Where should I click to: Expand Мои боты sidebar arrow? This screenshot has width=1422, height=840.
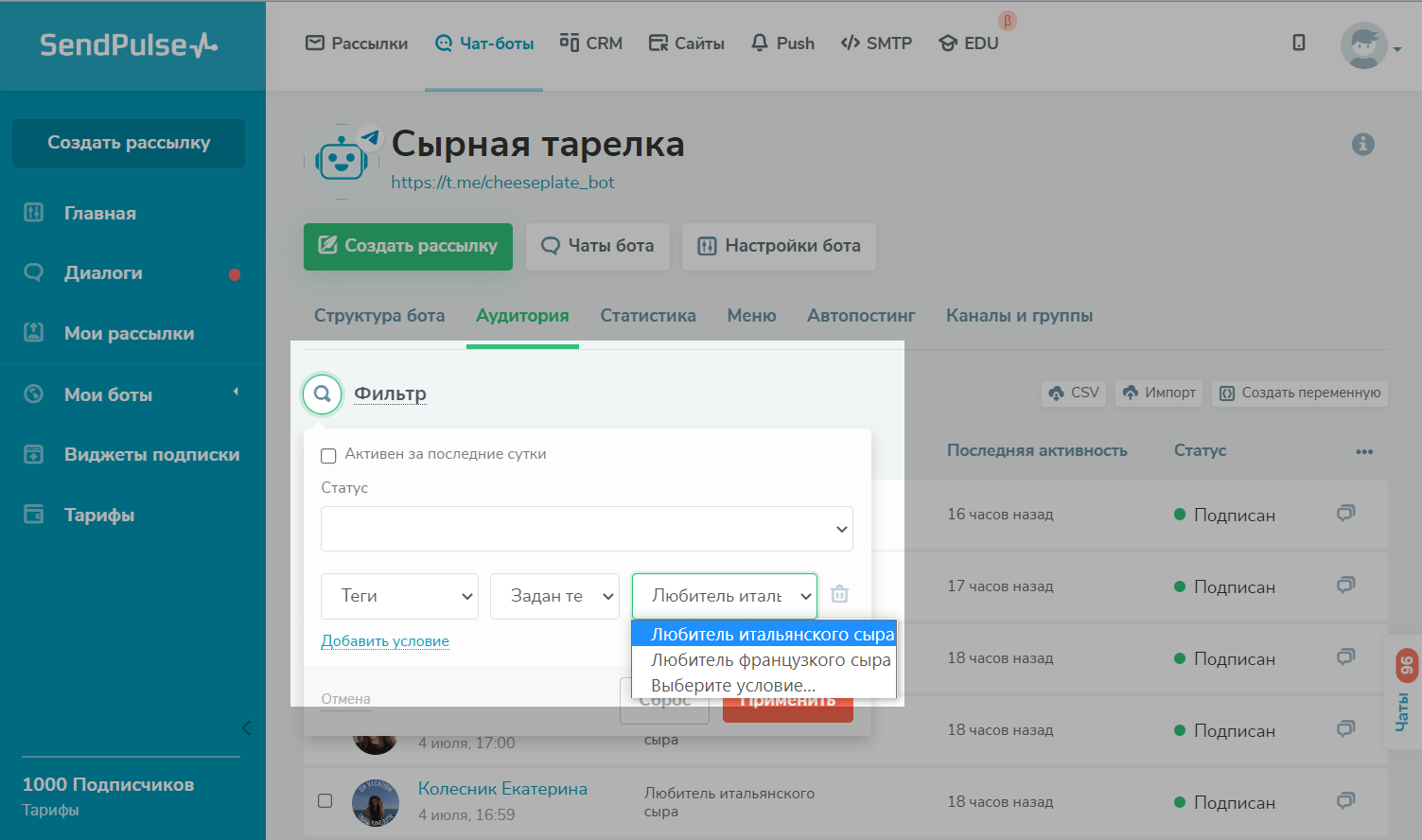point(236,392)
